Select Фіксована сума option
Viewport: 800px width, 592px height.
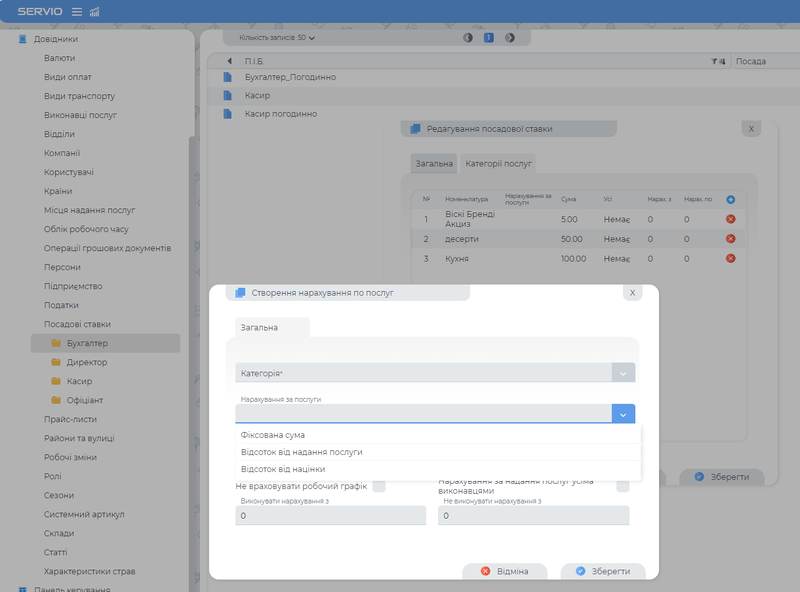click(273, 435)
